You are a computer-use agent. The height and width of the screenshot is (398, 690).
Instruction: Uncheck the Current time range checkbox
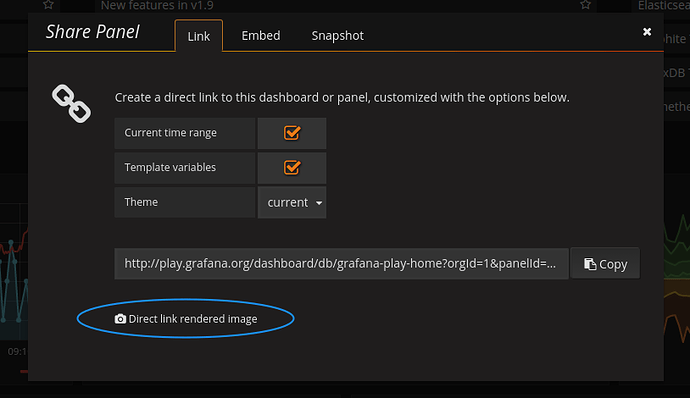[x=292, y=133]
